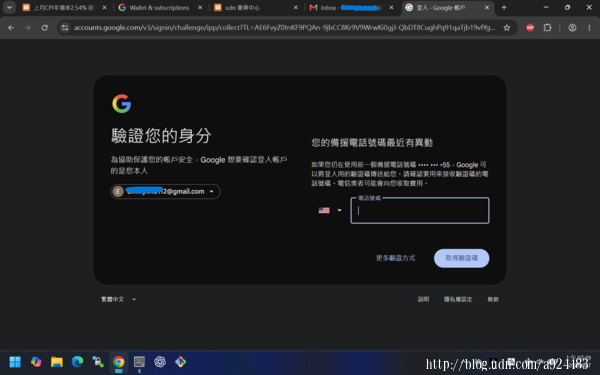Open the lock-and-key taskbar app
The width and height of the screenshot is (600, 375).
point(98,362)
